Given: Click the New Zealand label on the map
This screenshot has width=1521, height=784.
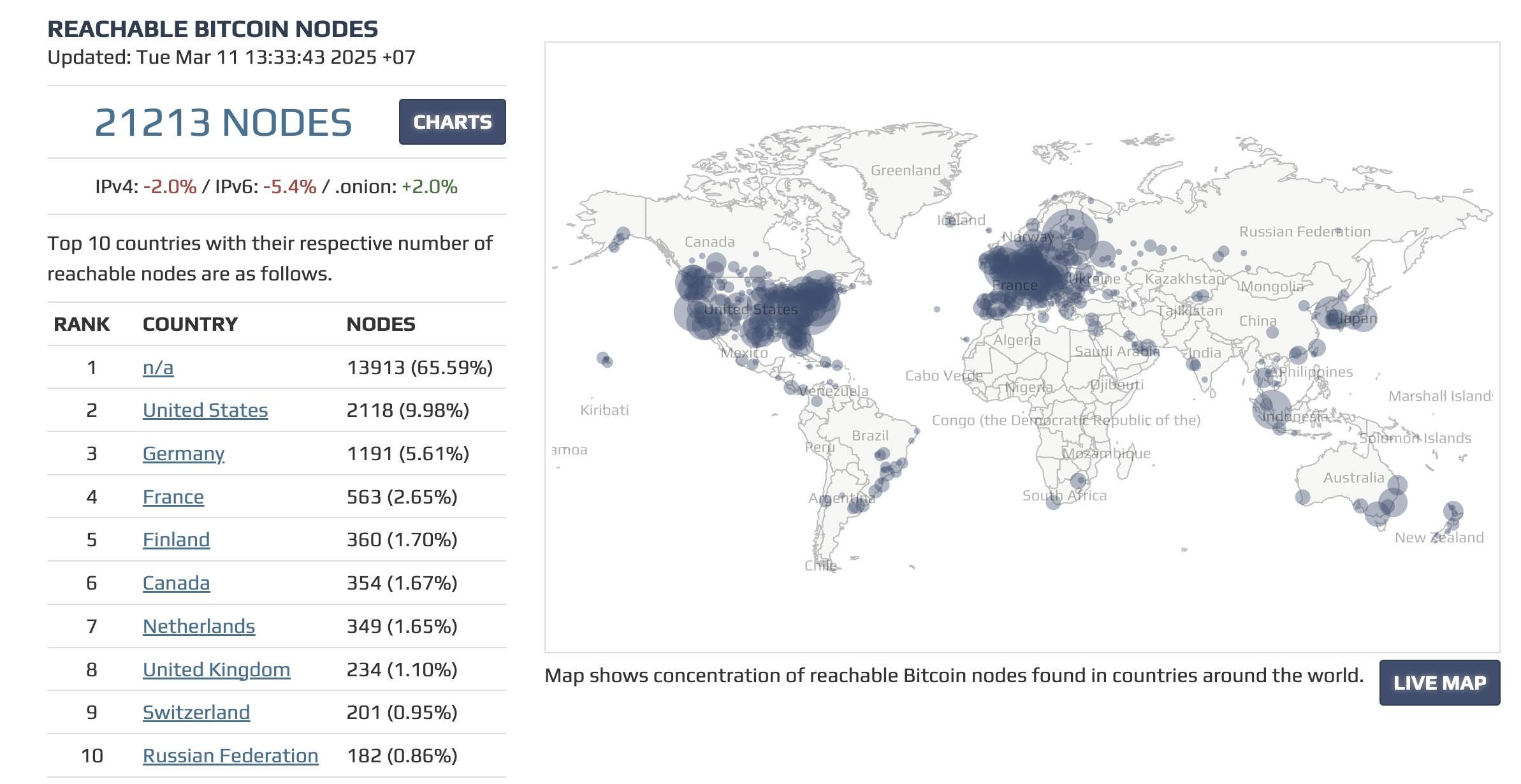Looking at the screenshot, I should [x=1439, y=537].
